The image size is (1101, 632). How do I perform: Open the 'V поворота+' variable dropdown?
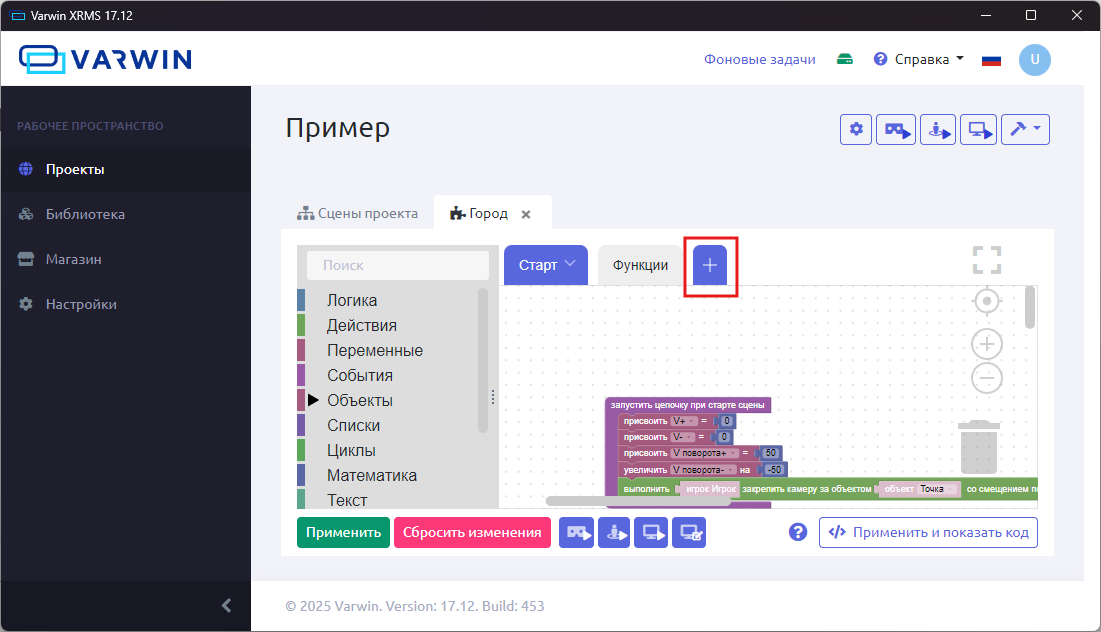click(734, 453)
